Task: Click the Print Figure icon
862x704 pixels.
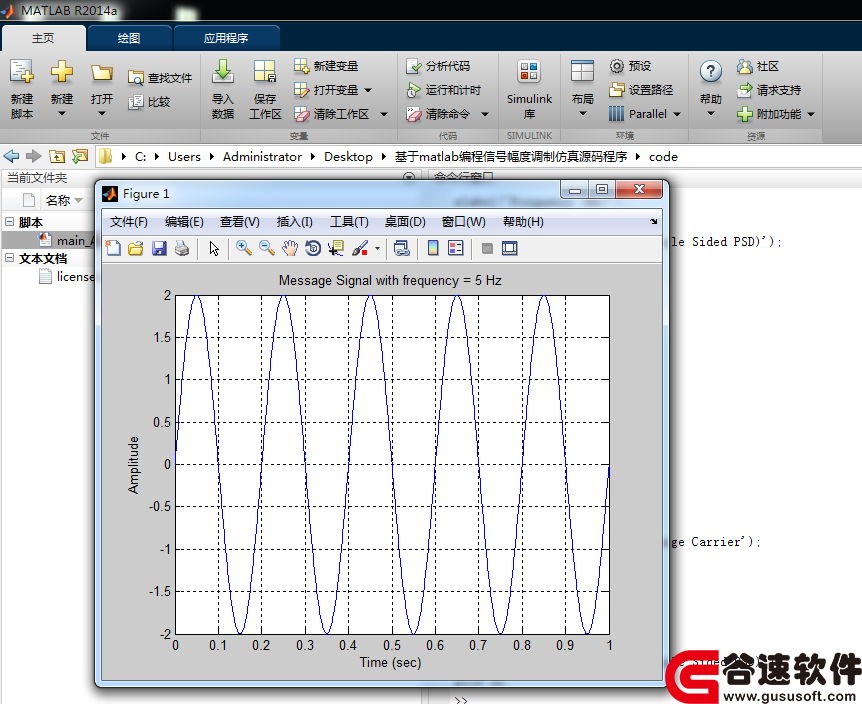Action: (x=182, y=248)
